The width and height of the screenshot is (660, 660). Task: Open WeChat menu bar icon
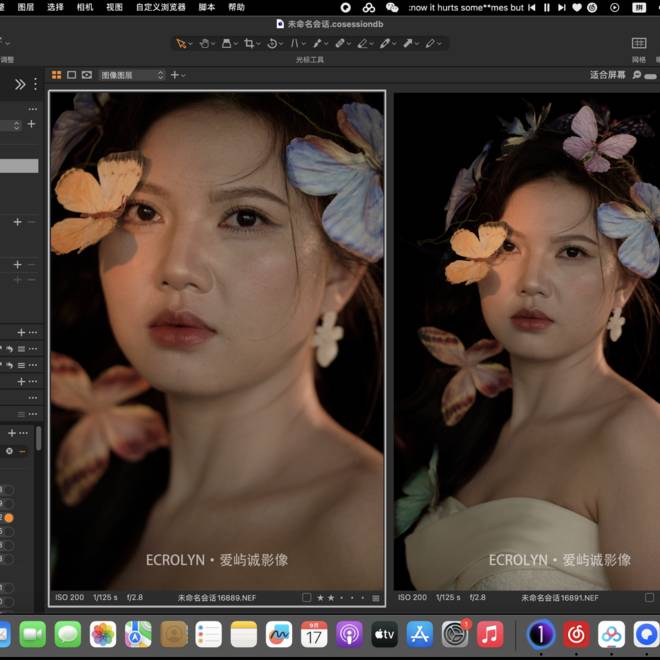point(392,7)
